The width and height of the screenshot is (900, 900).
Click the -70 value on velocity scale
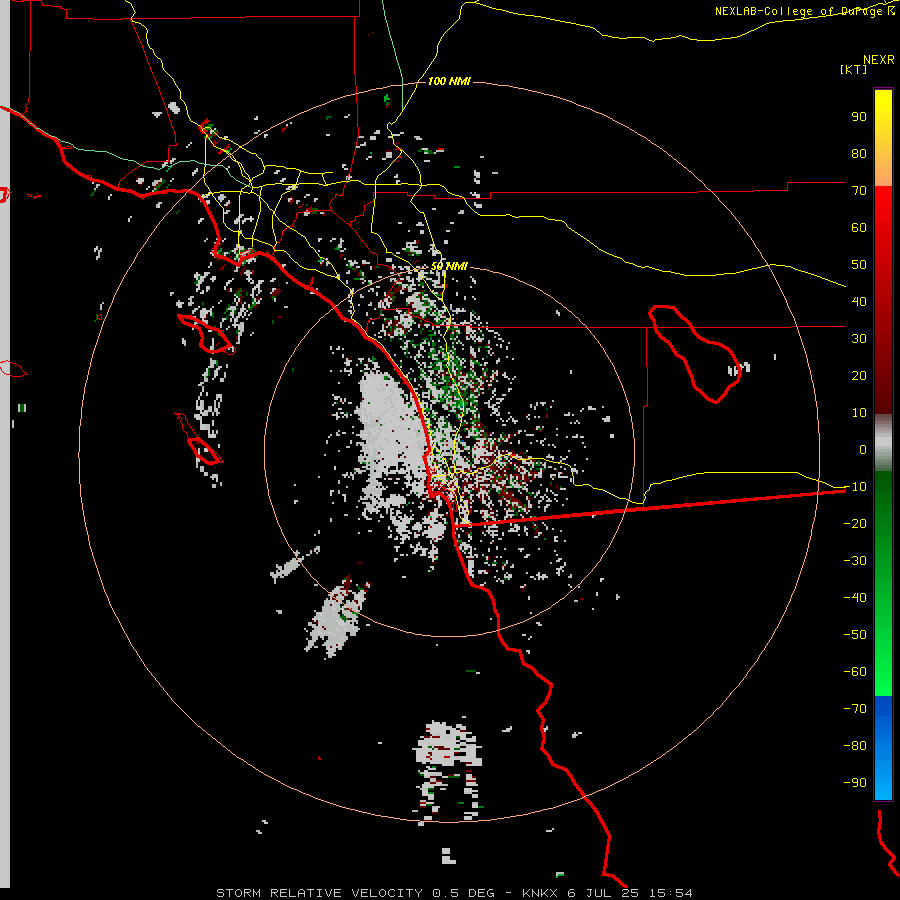click(855, 708)
